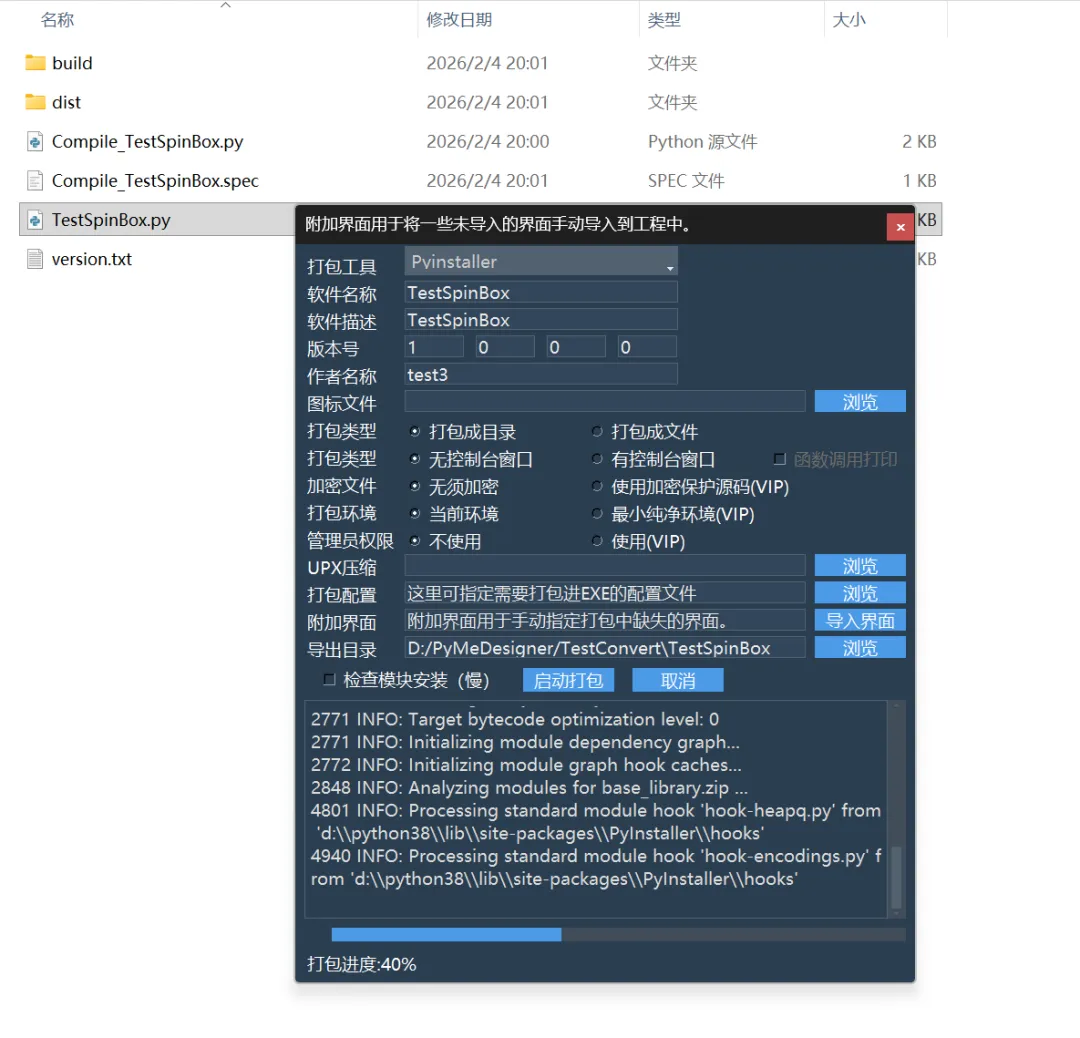Viewport: 1080px width, 1038px height.
Task: Sort files by 大小 column header
Action: click(x=849, y=20)
